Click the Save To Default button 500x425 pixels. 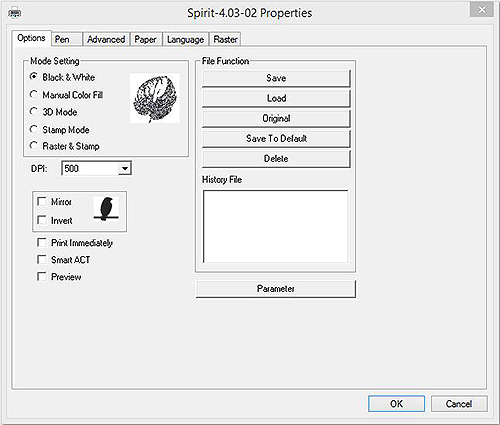(276, 138)
